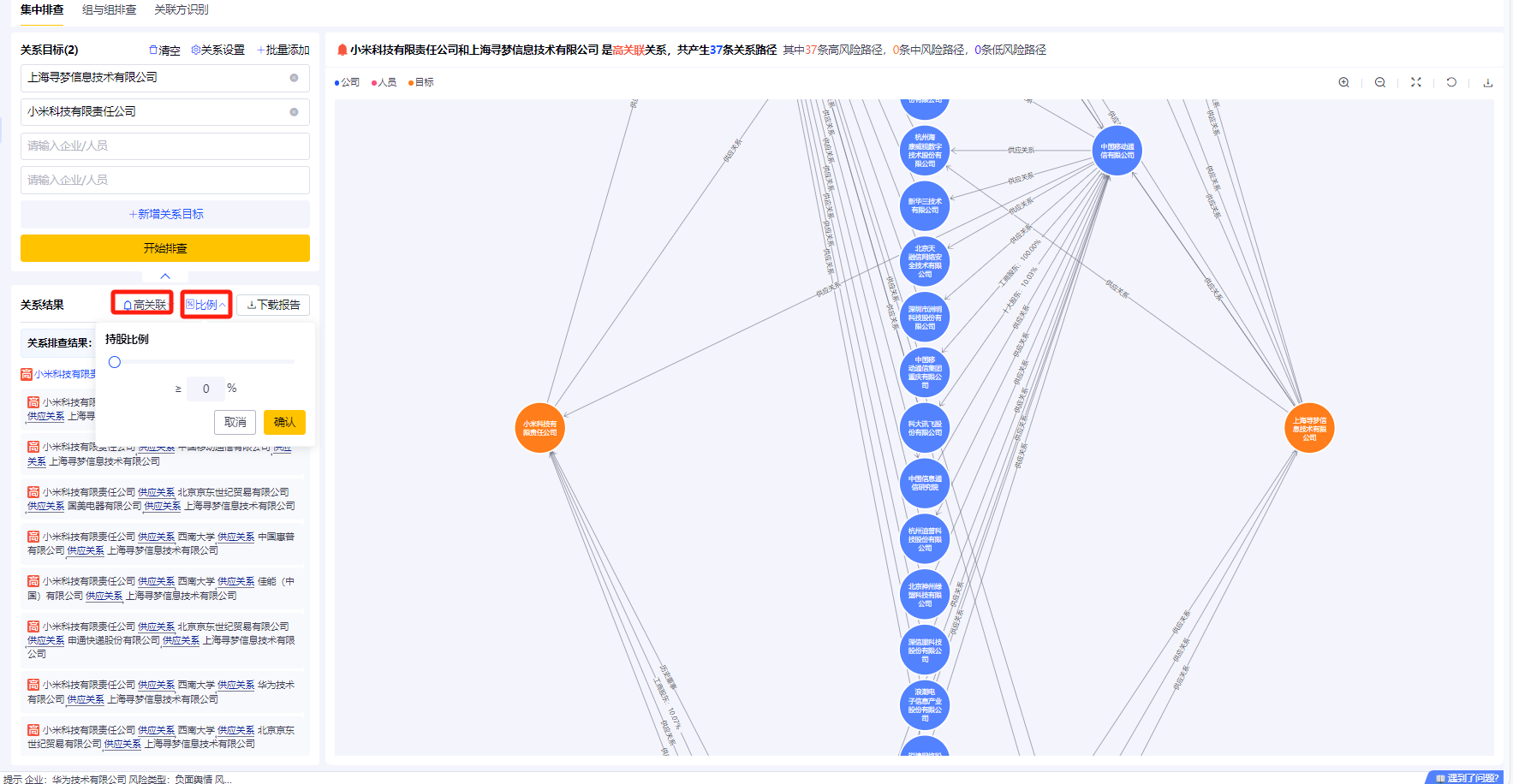This screenshot has width=1513, height=784.
Task: Zoom in on the relationship graph
Action: point(1343,82)
